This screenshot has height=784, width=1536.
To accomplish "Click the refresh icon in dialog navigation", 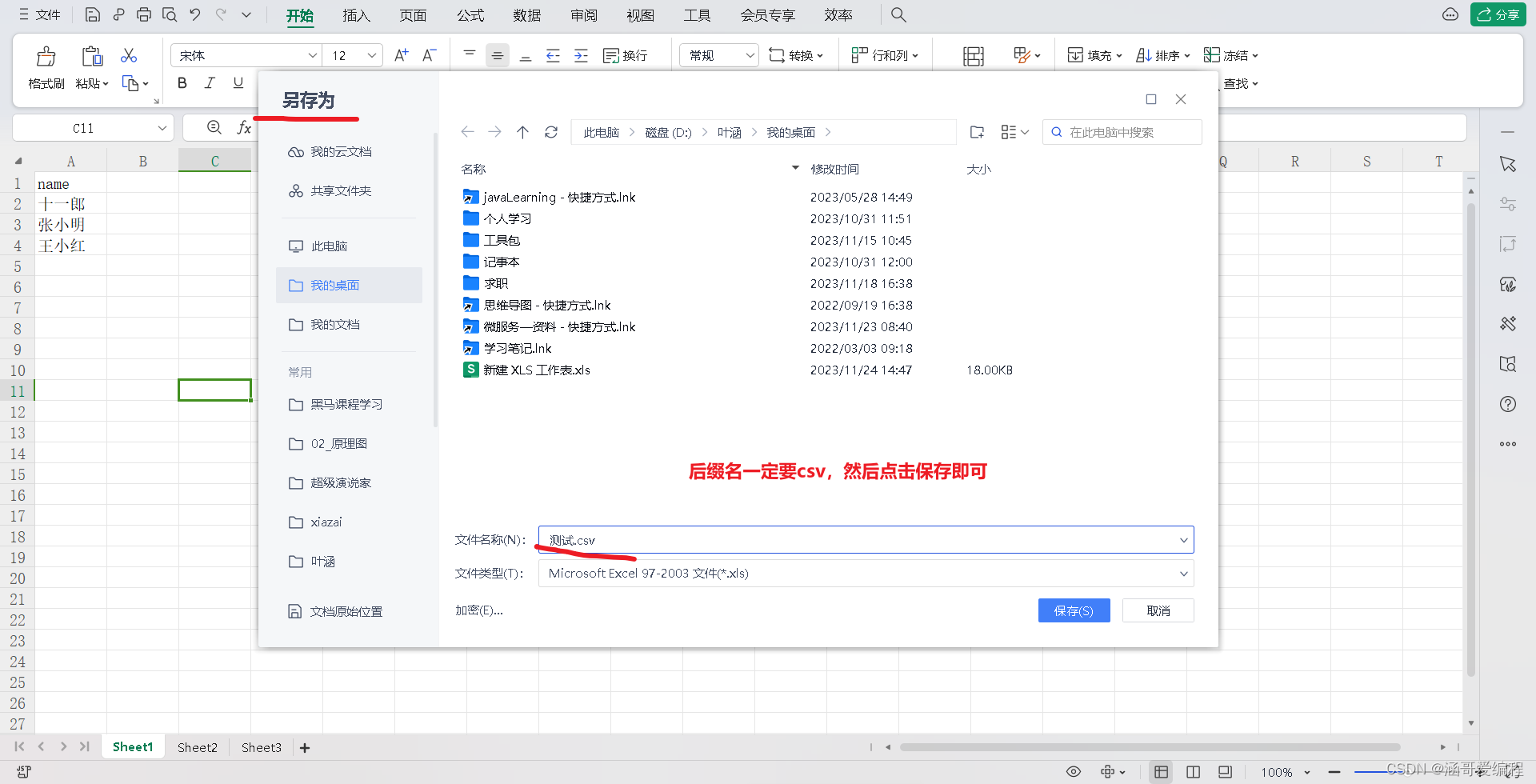I will tap(551, 132).
